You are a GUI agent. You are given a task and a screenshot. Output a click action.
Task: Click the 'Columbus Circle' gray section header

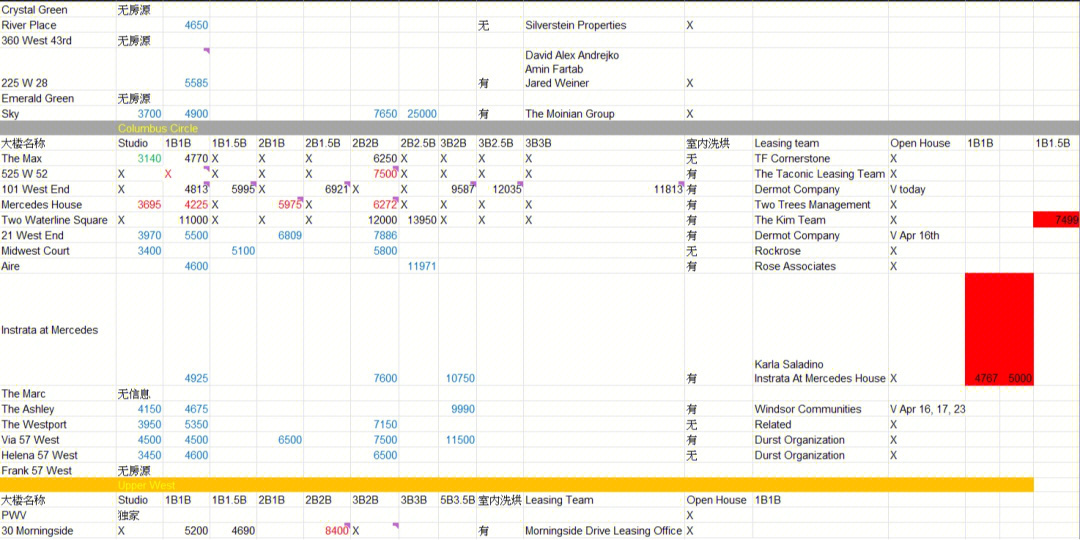point(158,128)
